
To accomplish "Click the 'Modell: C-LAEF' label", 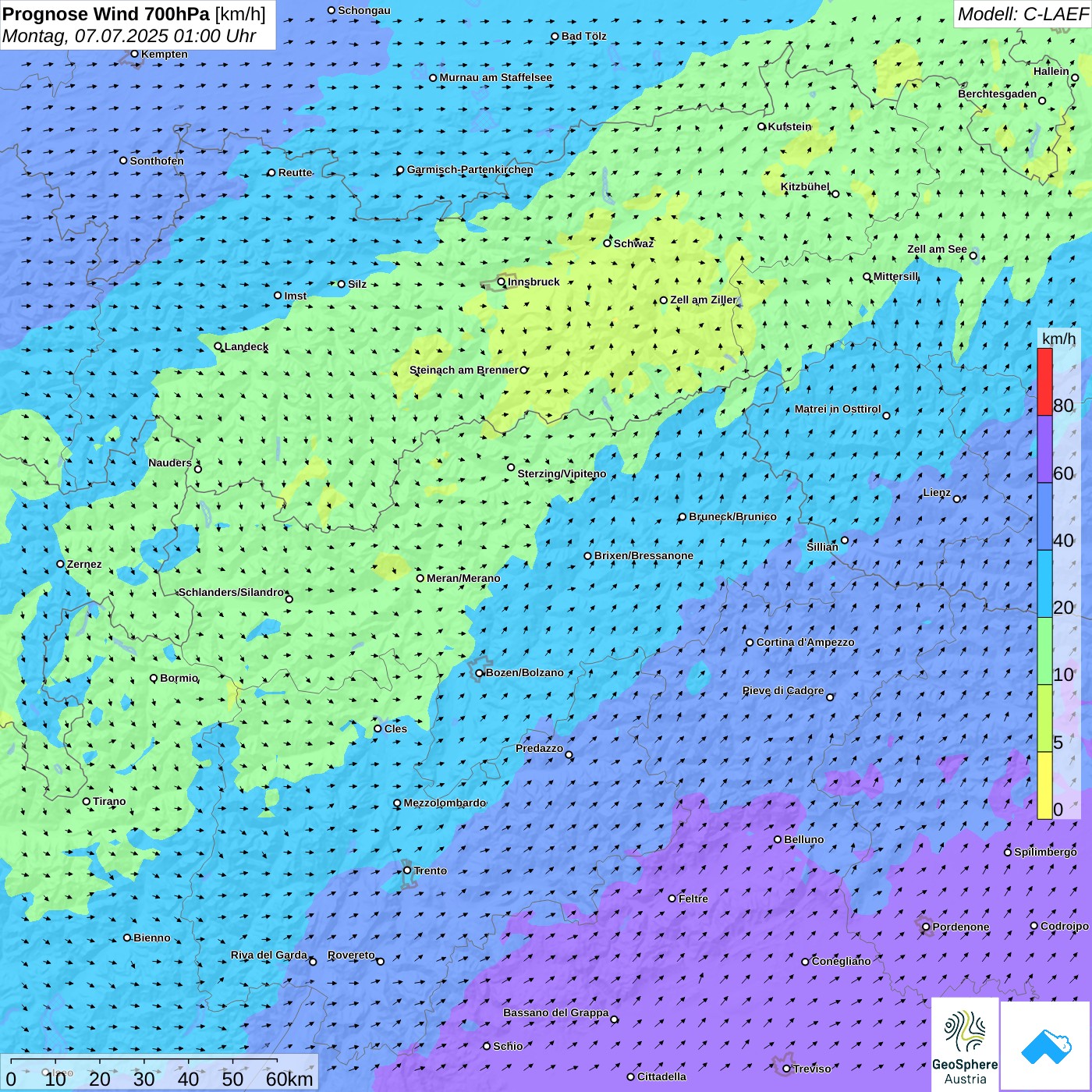I will (1023, 14).
